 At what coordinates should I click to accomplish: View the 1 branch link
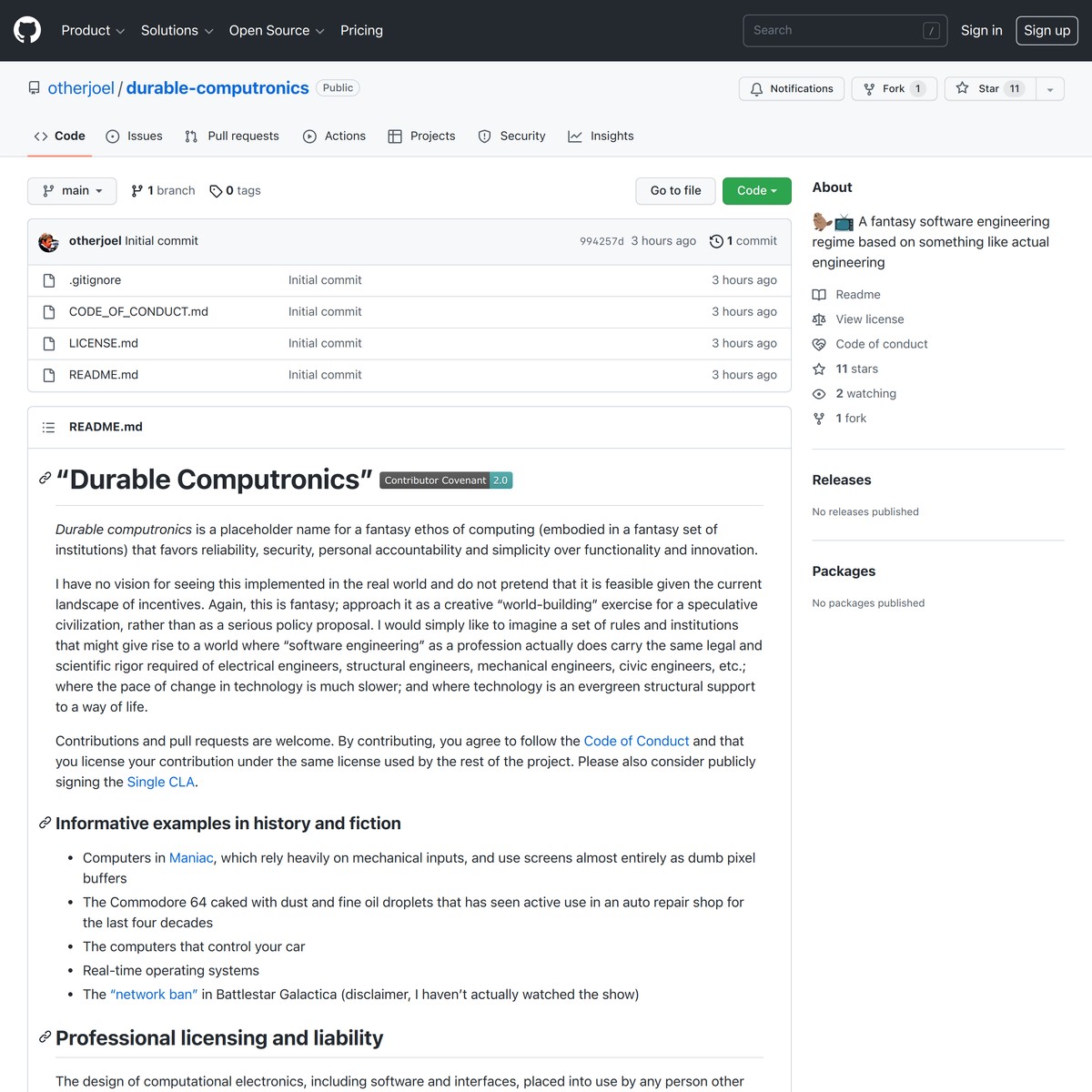click(x=163, y=190)
